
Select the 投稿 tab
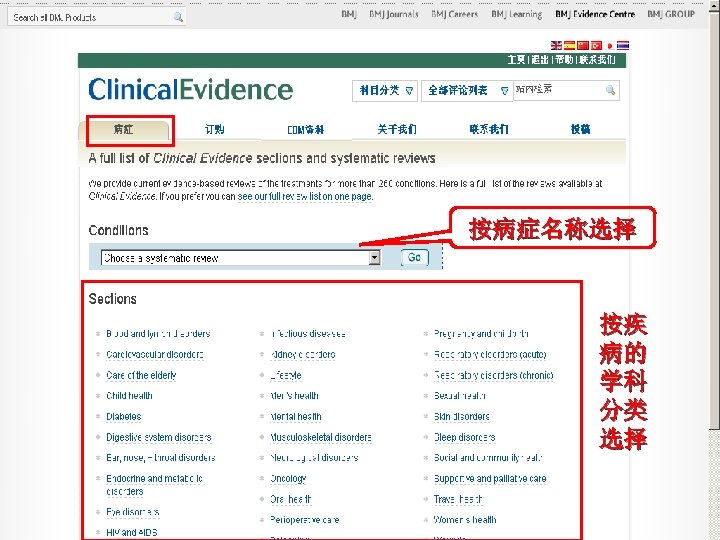tap(580, 129)
